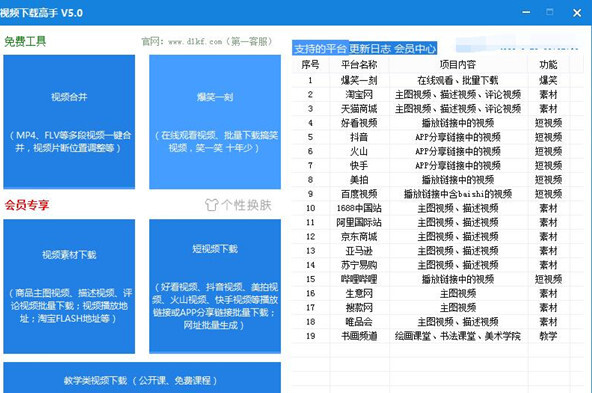Select the 书画频道 platform cell

coord(359,336)
